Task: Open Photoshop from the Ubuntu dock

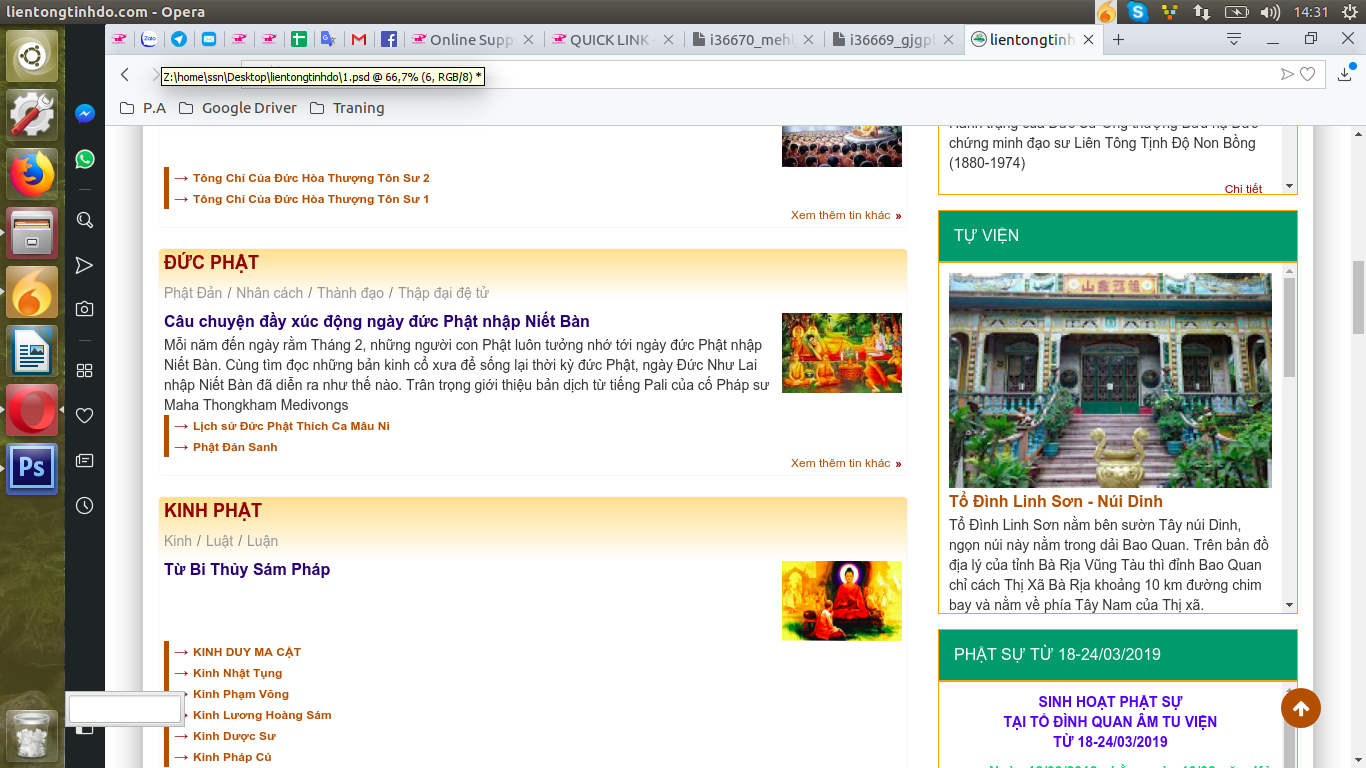Action: [32, 468]
